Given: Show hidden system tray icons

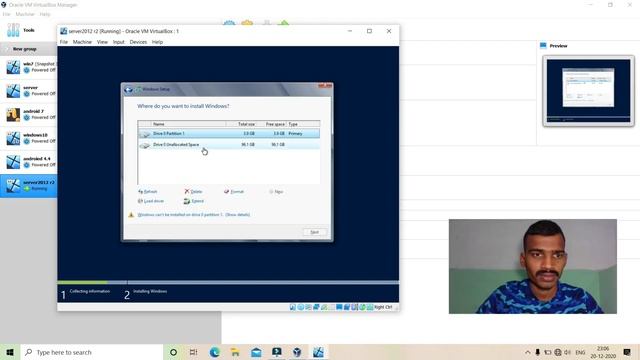Looking at the screenshot, I should coord(528,352).
